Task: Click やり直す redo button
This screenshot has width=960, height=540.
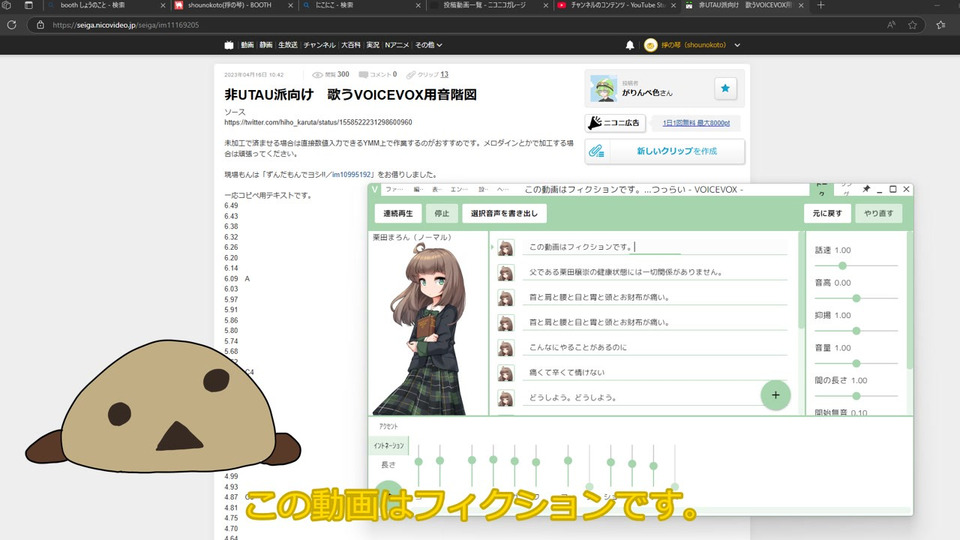Action: [879, 213]
